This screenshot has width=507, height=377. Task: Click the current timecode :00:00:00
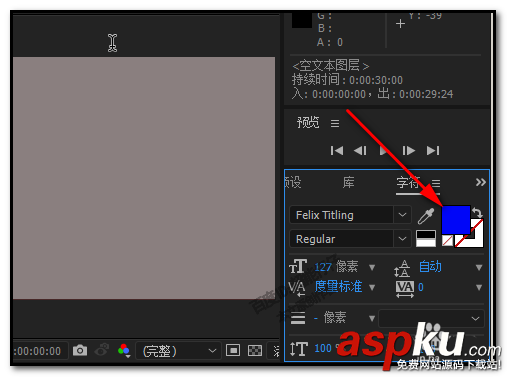37,351
